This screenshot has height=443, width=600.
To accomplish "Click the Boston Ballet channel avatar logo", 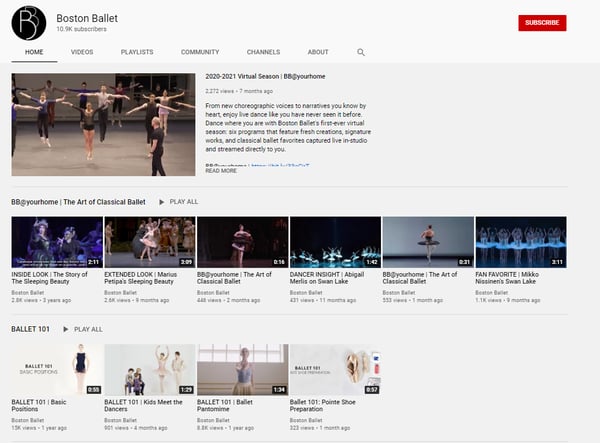I will click(29, 23).
